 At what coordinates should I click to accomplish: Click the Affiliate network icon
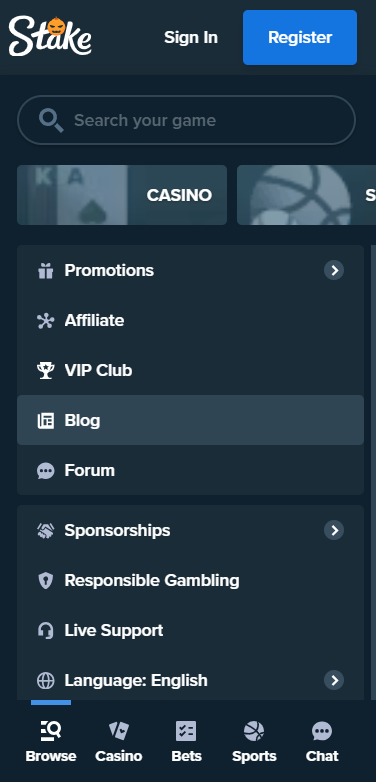coord(45,321)
